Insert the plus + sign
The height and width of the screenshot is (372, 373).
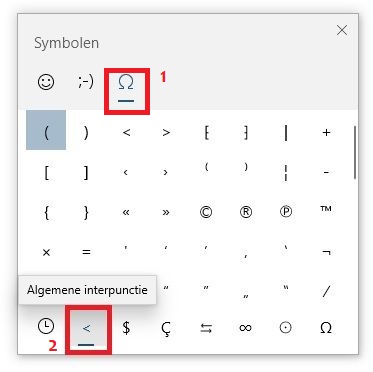pyautogui.click(x=326, y=132)
